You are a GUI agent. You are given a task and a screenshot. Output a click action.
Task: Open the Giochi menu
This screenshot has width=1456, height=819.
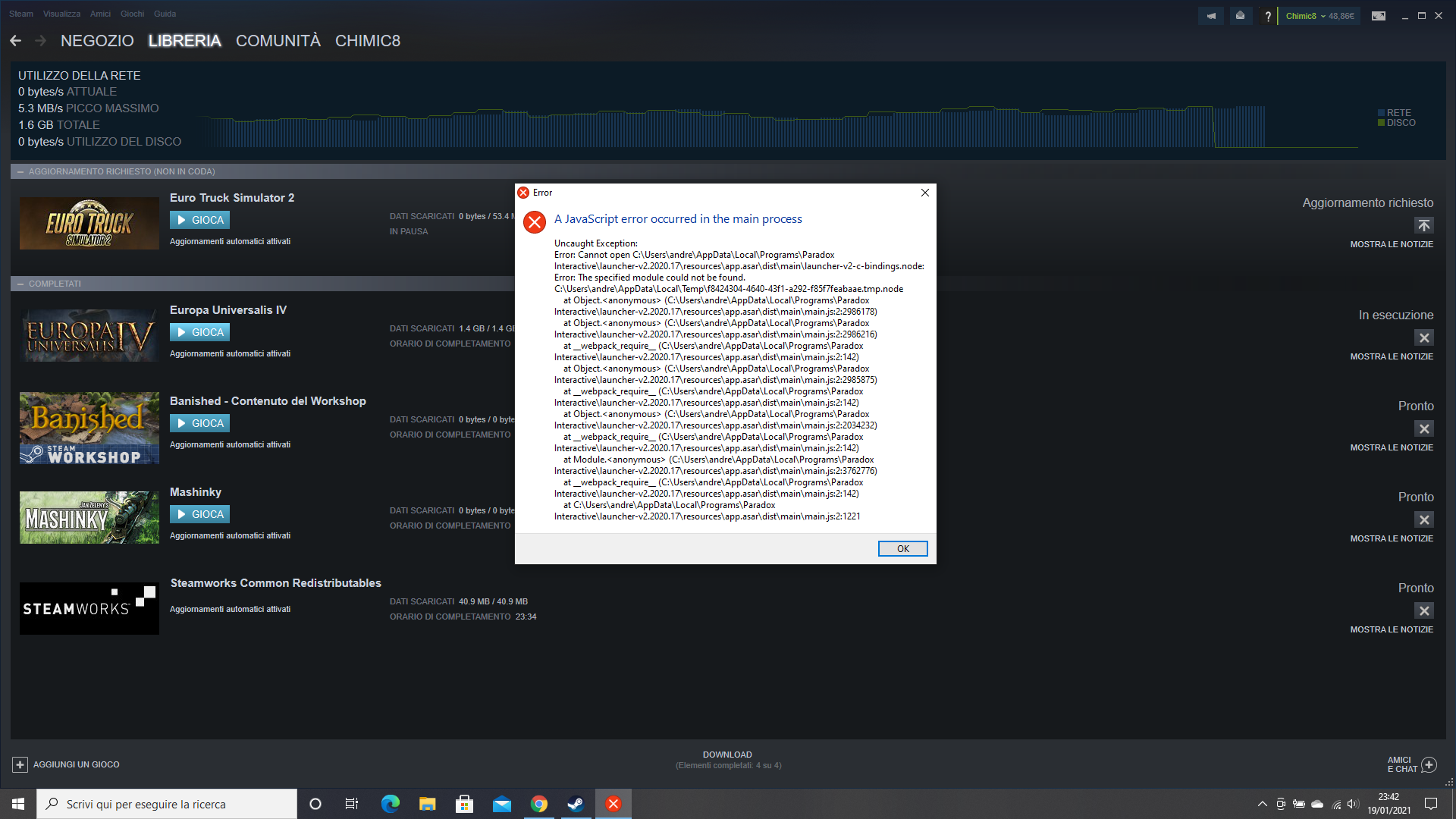click(x=132, y=14)
